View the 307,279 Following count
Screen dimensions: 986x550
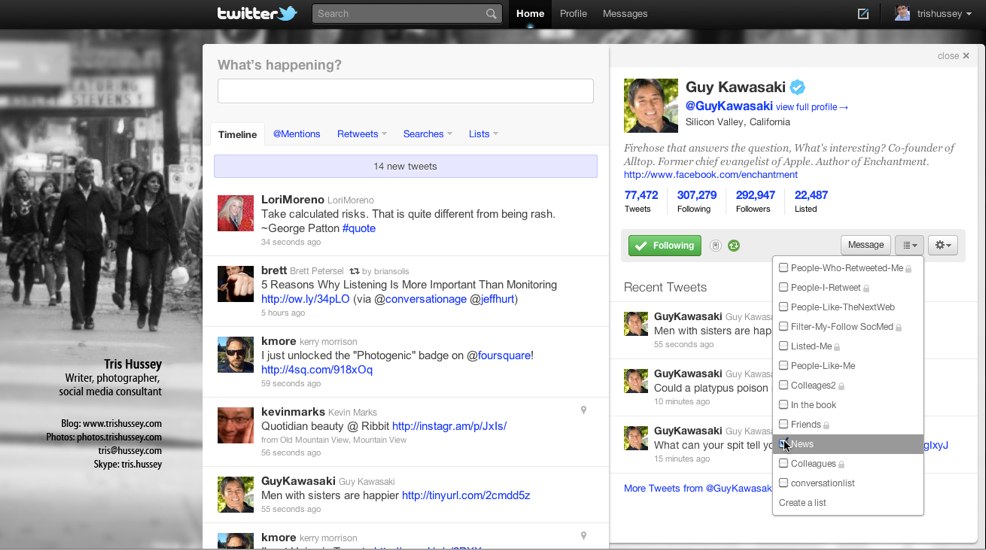[x=696, y=201]
